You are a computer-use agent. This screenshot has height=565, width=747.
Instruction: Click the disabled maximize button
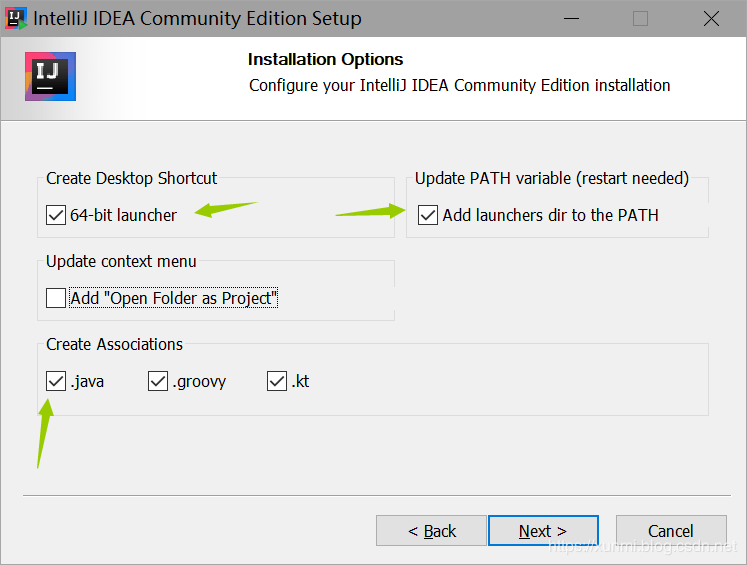640,19
